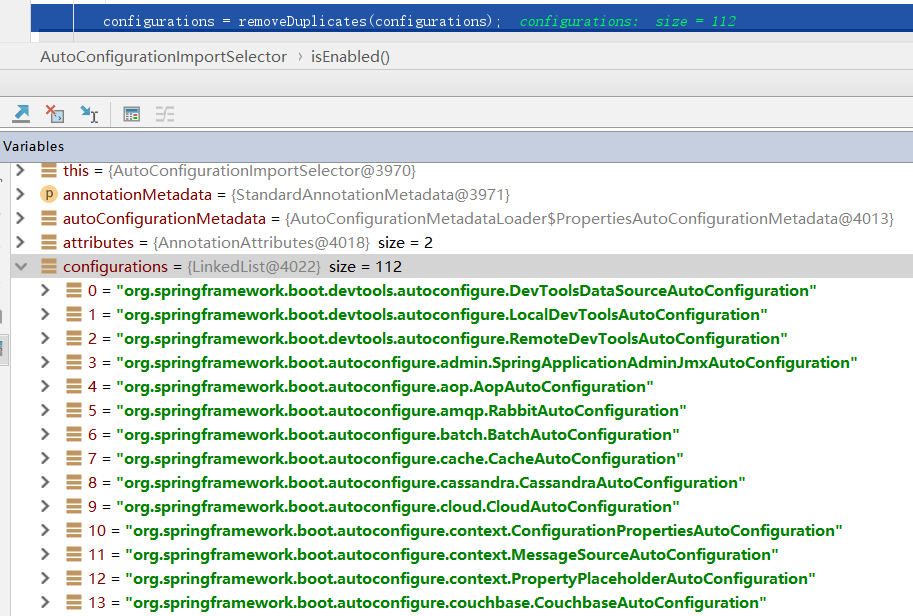Expand the 'this' variable node

(20, 170)
